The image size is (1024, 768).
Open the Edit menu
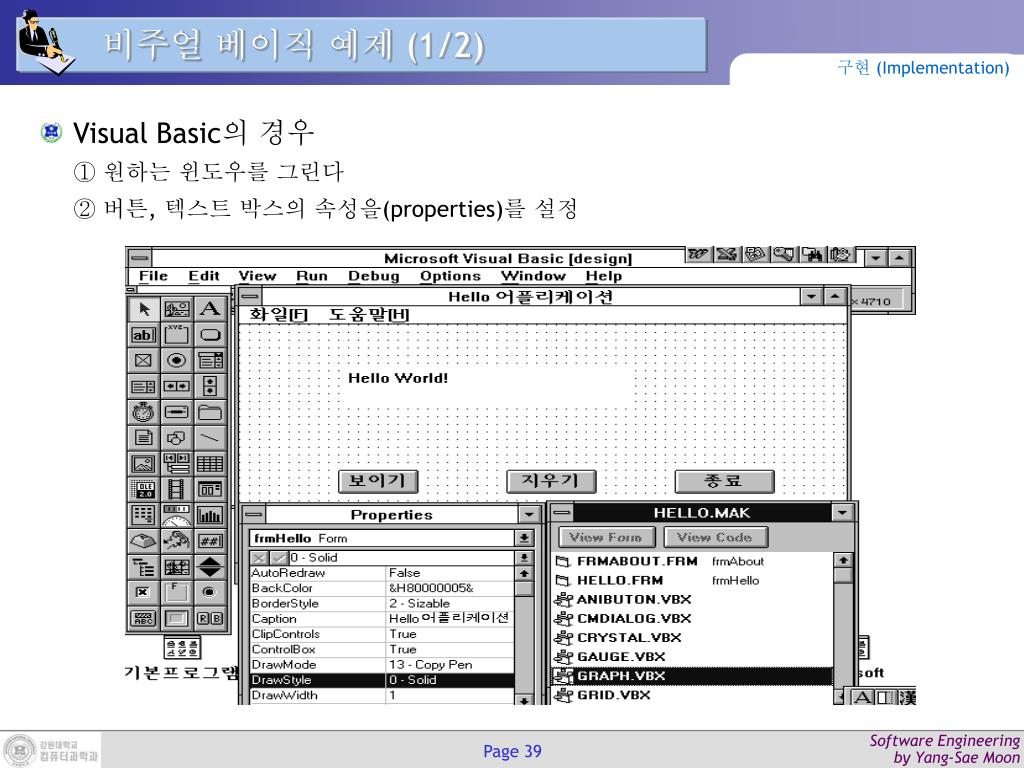(x=204, y=276)
